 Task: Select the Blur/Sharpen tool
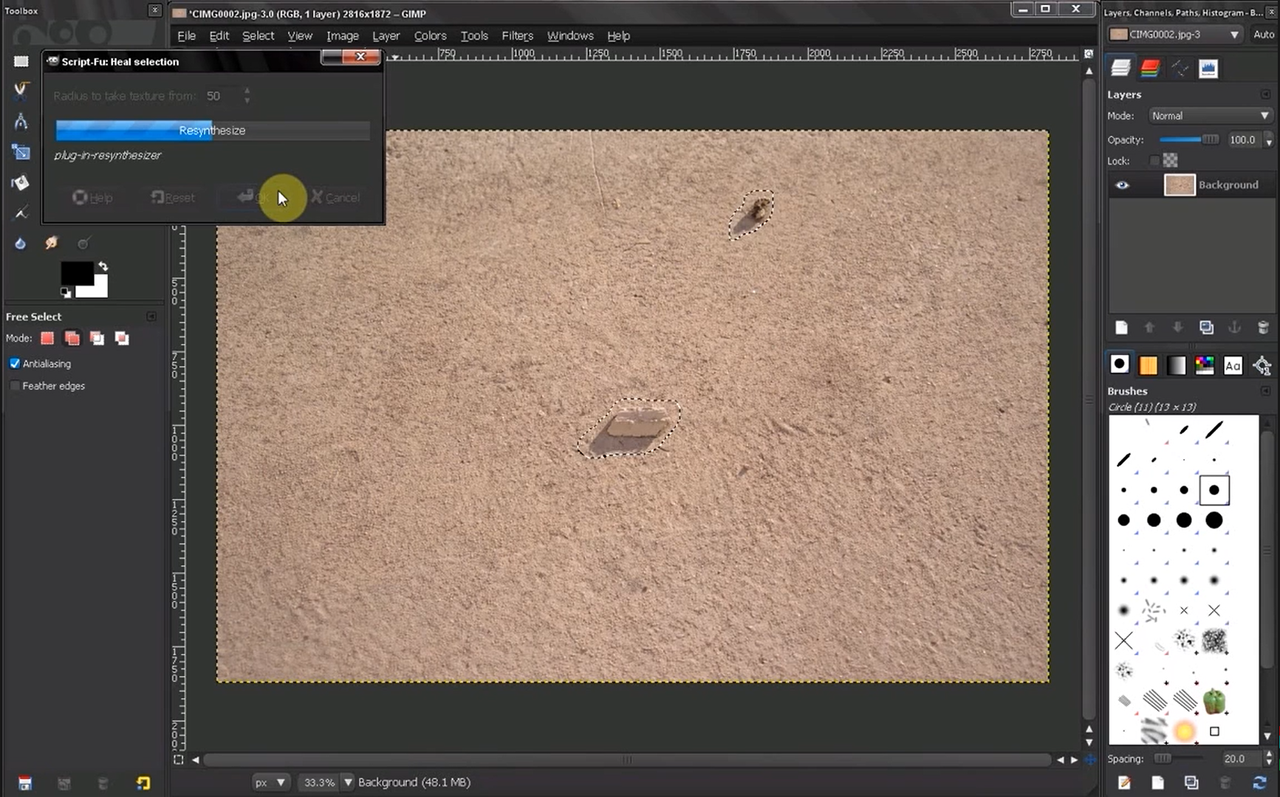(x=20, y=242)
